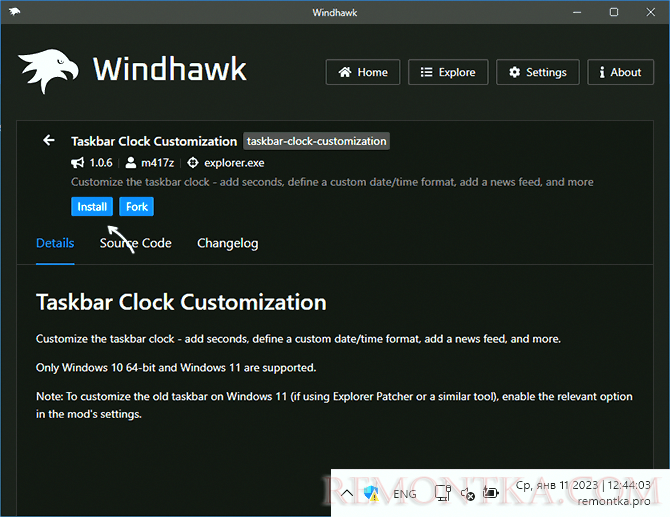Minimize the Windhawk window
The height and width of the screenshot is (517, 670).
click(577, 12)
